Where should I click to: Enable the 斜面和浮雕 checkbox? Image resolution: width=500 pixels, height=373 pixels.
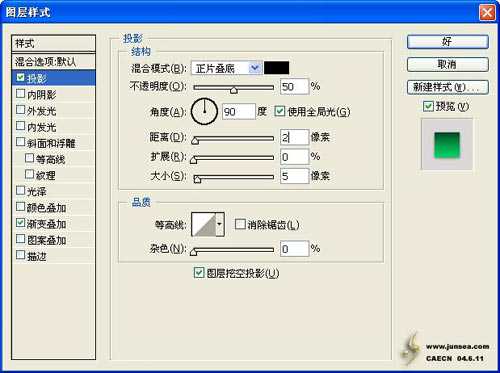pyautogui.click(x=20, y=142)
